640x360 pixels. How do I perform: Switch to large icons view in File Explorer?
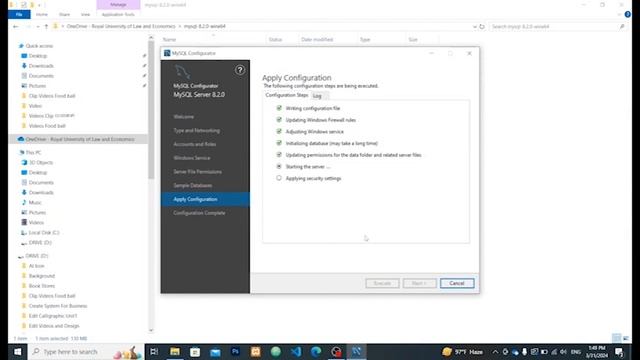pos(626,338)
